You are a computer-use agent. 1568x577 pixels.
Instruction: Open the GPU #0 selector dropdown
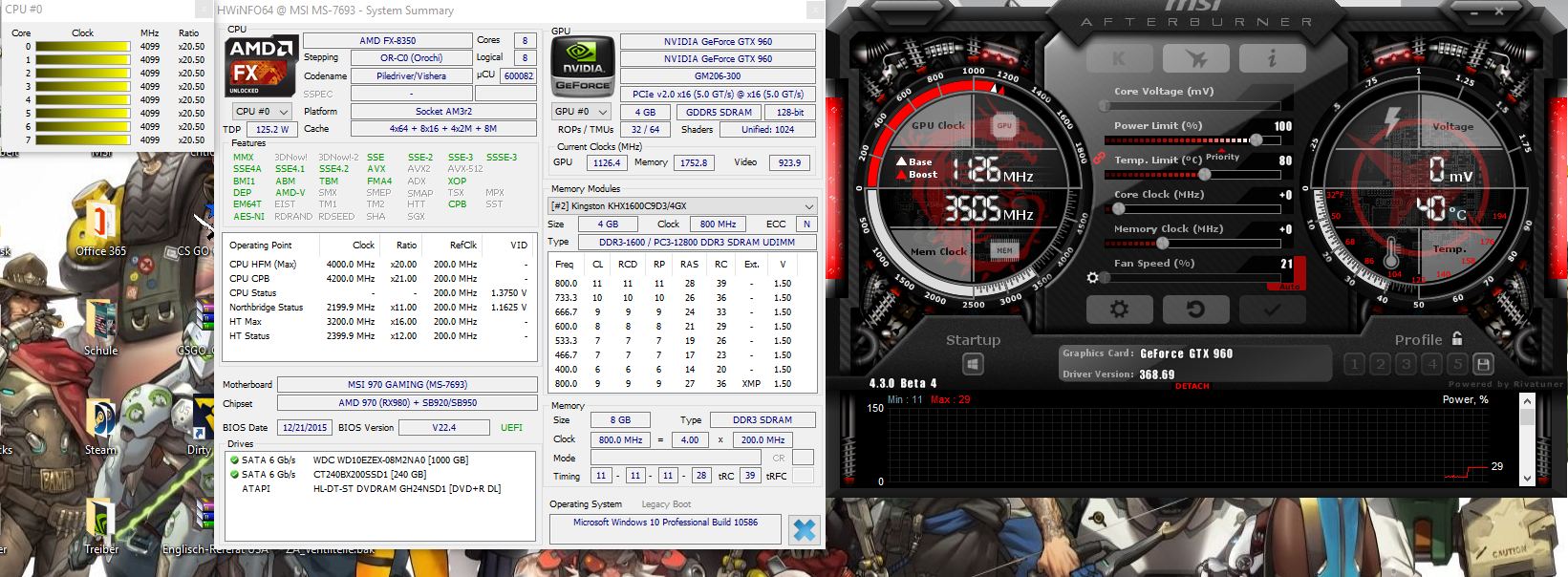coord(581,112)
